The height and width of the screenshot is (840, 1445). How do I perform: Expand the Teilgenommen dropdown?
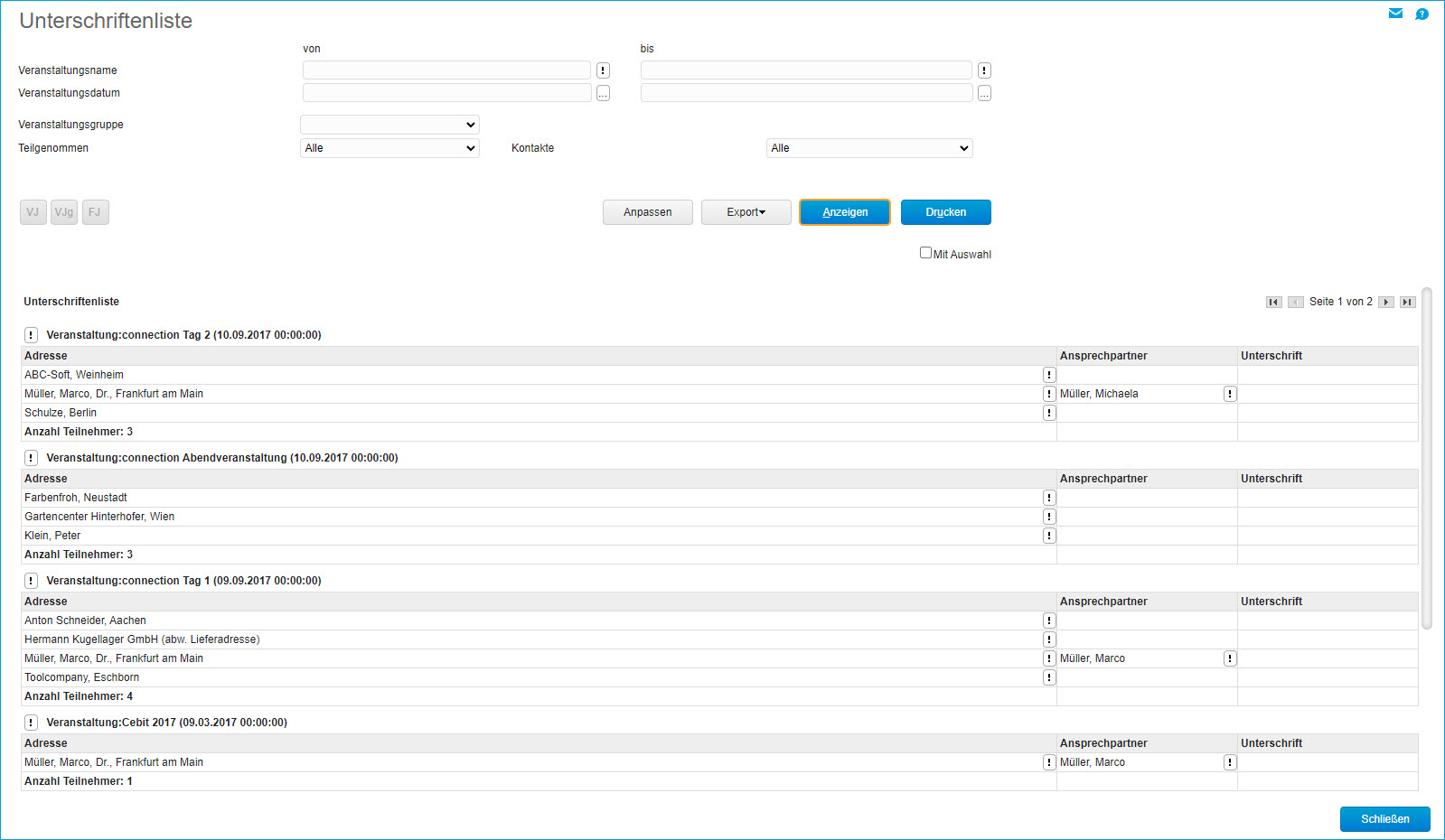[389, 148]
